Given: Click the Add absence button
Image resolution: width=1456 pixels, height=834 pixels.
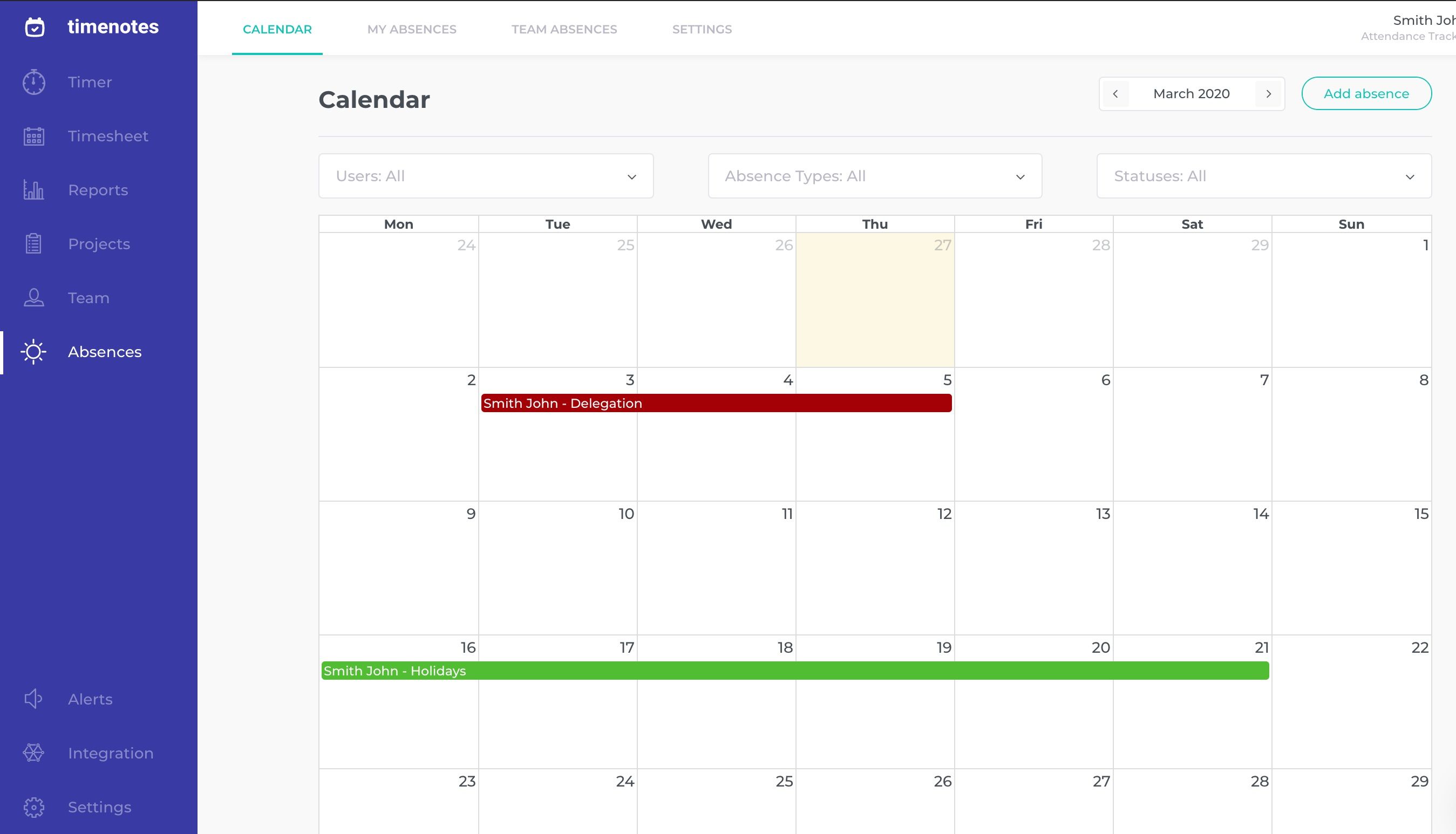Looking at the screenshot, I should [x=1366, y=93].
